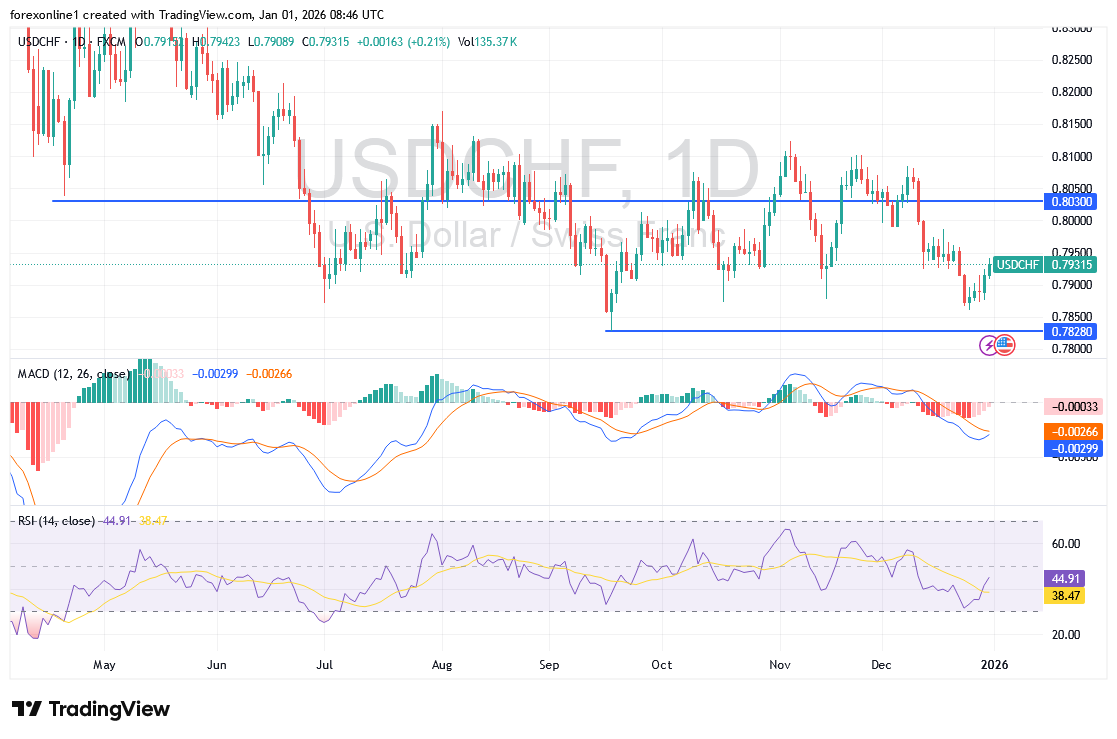This screenshot has width=1117, height=739.
Task: Click the blue MACD value tag -0.00299
Action: [x=1071, y=449]
